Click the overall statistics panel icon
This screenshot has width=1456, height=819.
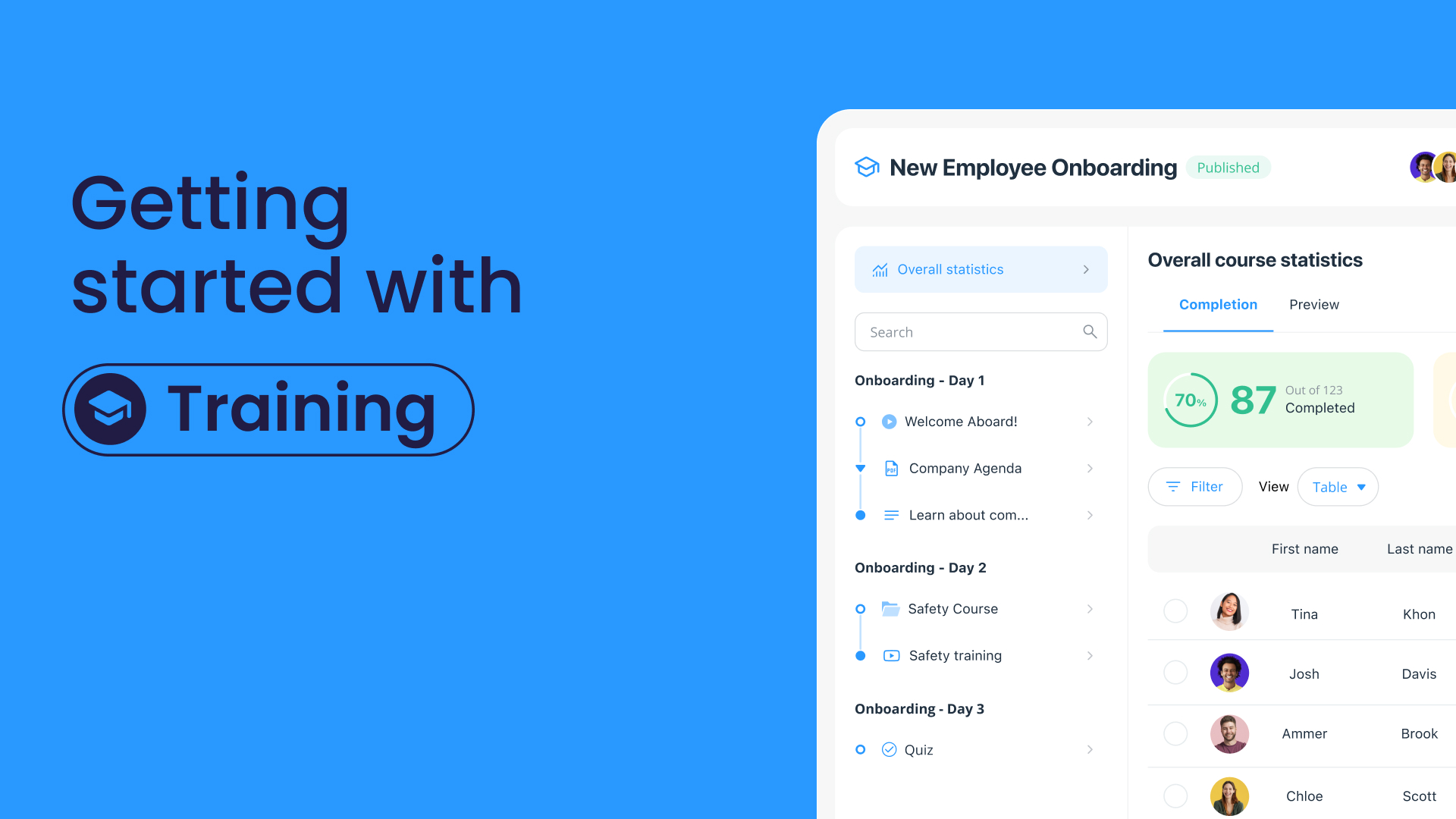(878, 269)
